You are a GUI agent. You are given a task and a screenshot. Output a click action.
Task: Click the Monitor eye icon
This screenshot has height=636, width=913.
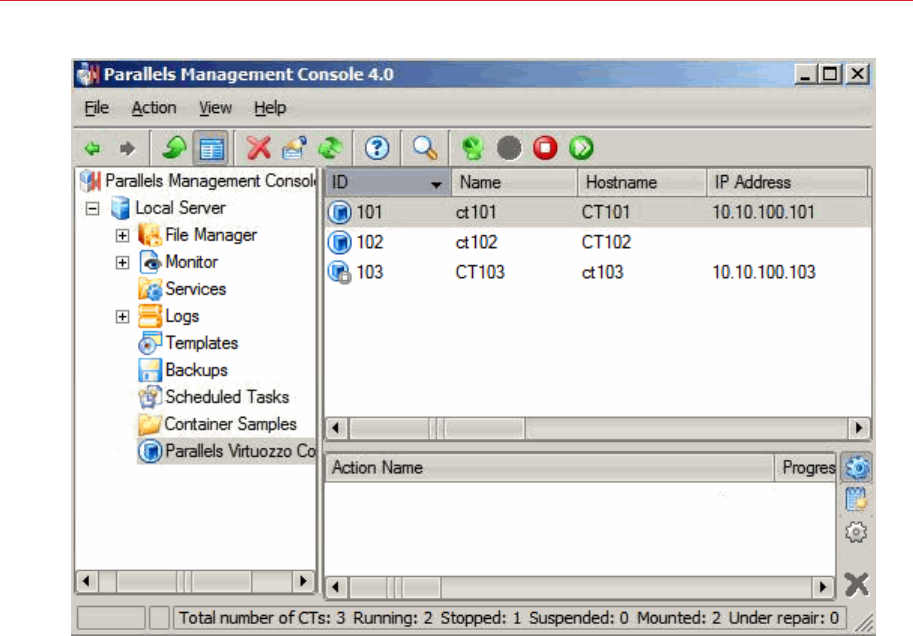(150, 262)
